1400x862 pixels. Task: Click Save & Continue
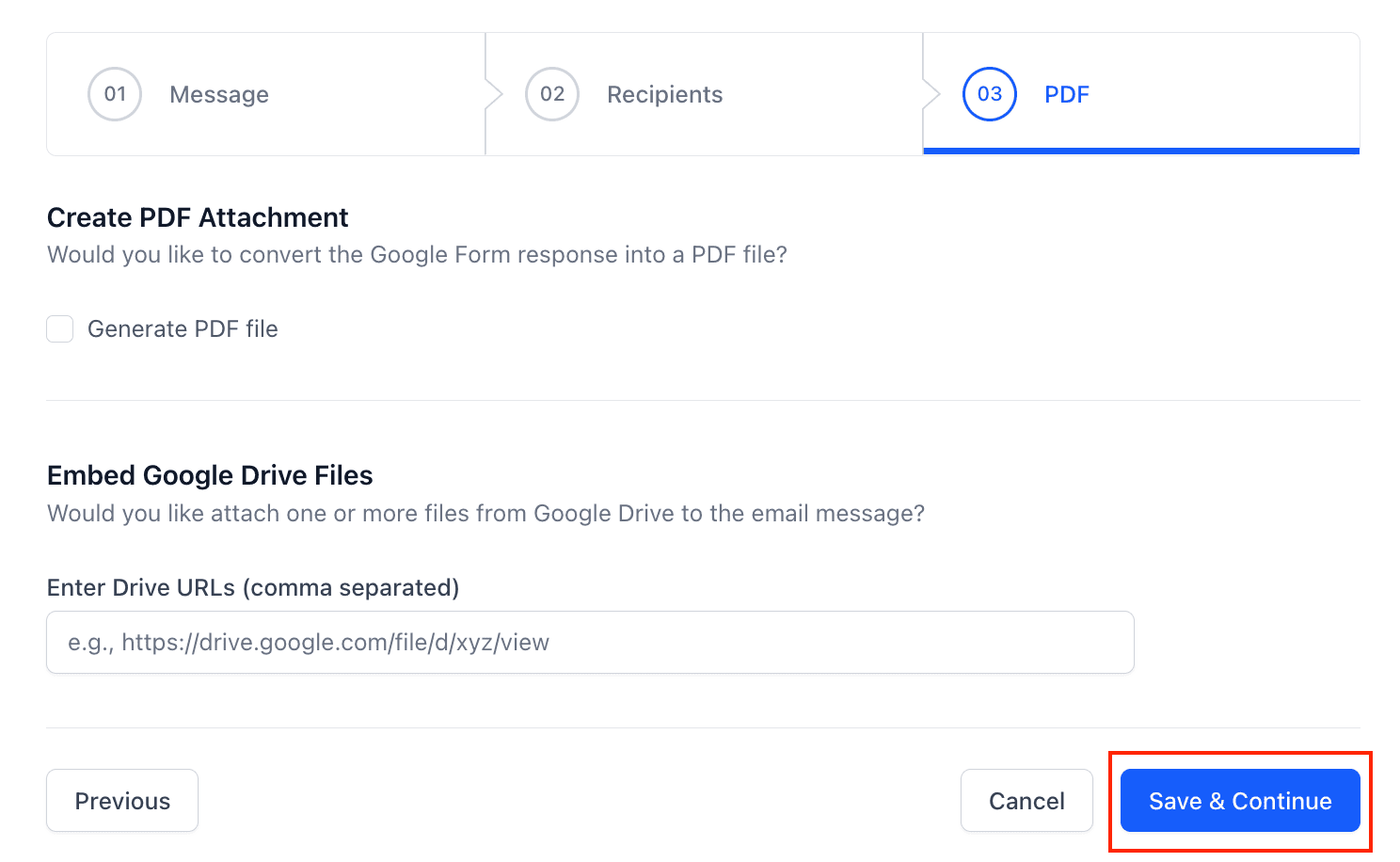point(1240,801)
